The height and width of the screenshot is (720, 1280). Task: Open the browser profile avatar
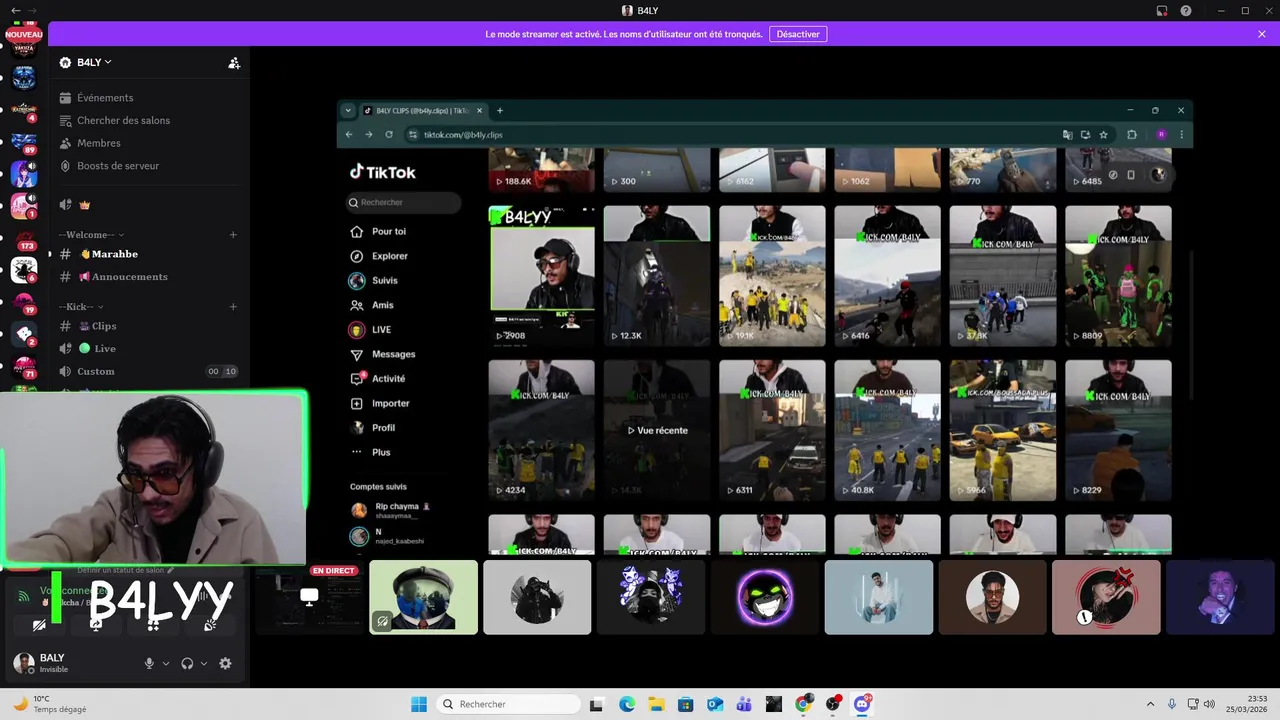[x=1161, y=135]
